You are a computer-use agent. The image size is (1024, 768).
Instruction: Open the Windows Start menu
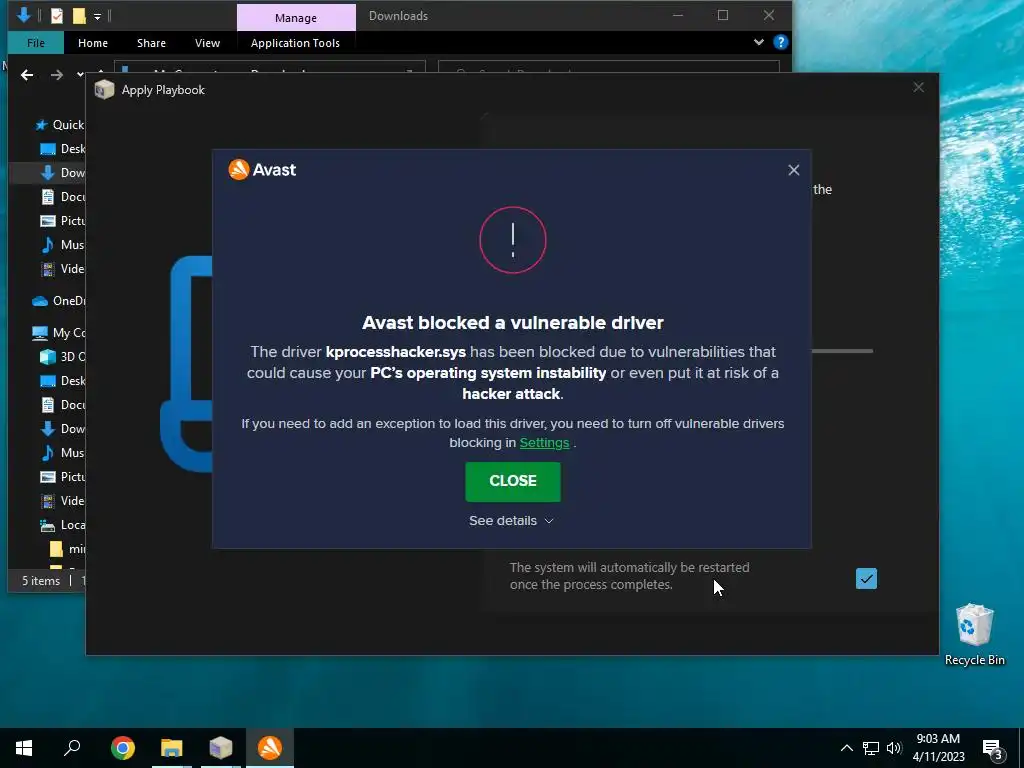(24, 748)
